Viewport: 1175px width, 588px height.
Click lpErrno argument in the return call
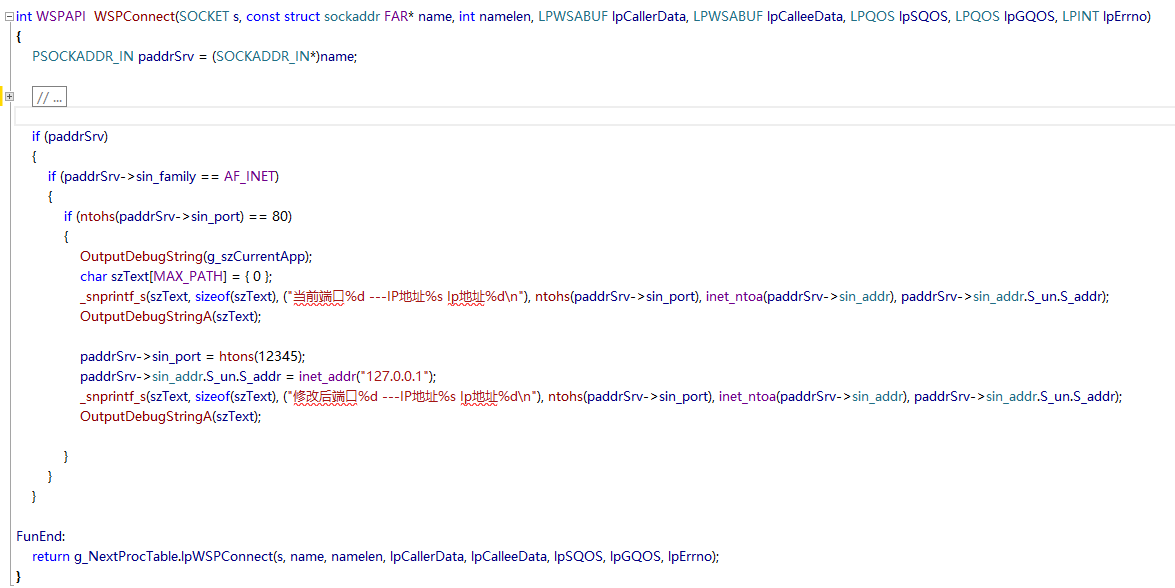[690, 557]
